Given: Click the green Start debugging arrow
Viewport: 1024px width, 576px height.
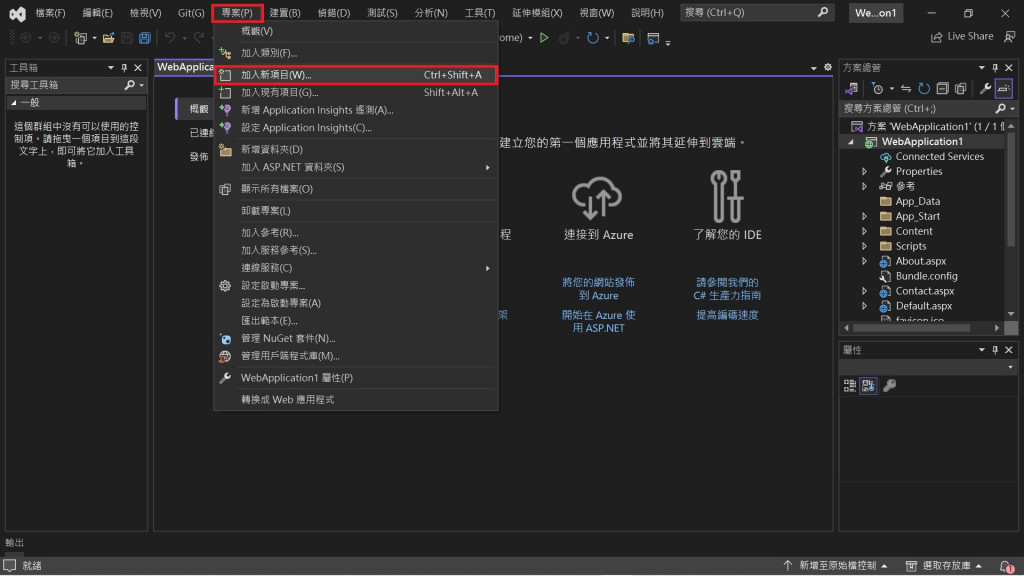Looking at the screenshot, I should pyautogui.click(x=544, y=38).
